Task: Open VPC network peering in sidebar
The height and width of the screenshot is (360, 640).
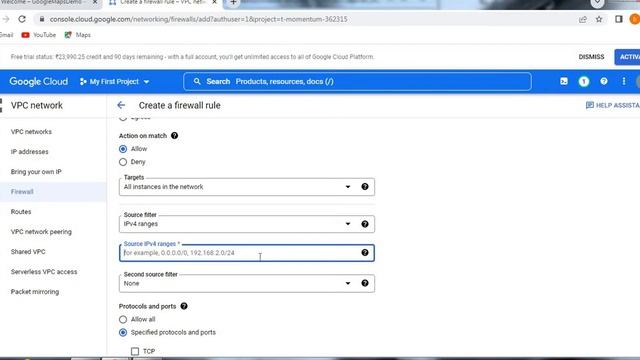Action: click(x=41, y=232)
